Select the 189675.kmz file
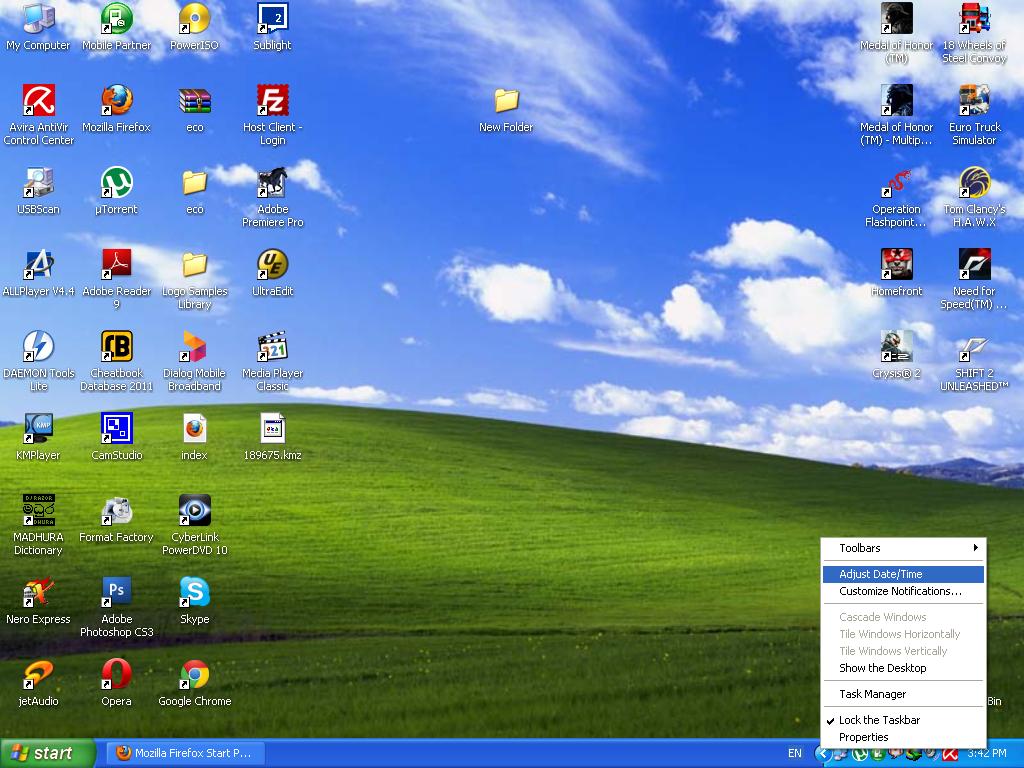The width and height of the screenshot is (1024, 768). [272, 436]
